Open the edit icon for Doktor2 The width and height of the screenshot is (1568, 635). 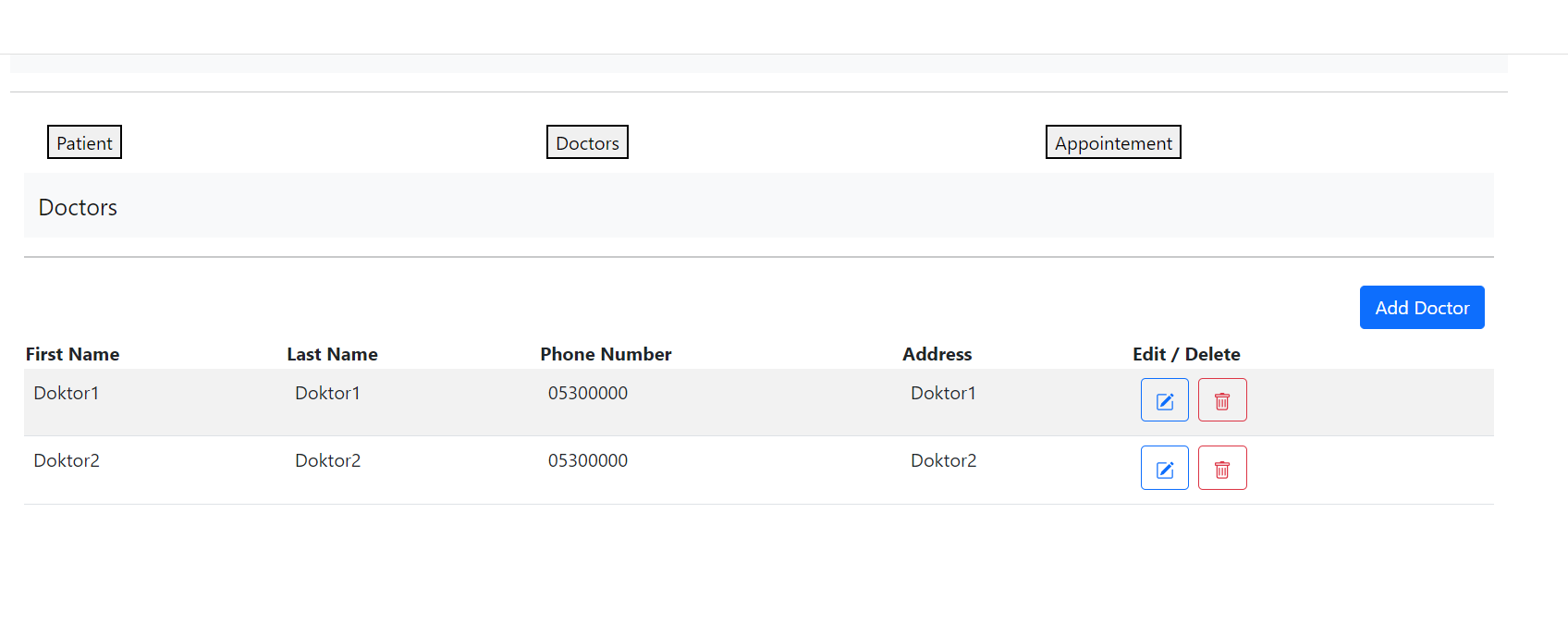coord(1164,468)
